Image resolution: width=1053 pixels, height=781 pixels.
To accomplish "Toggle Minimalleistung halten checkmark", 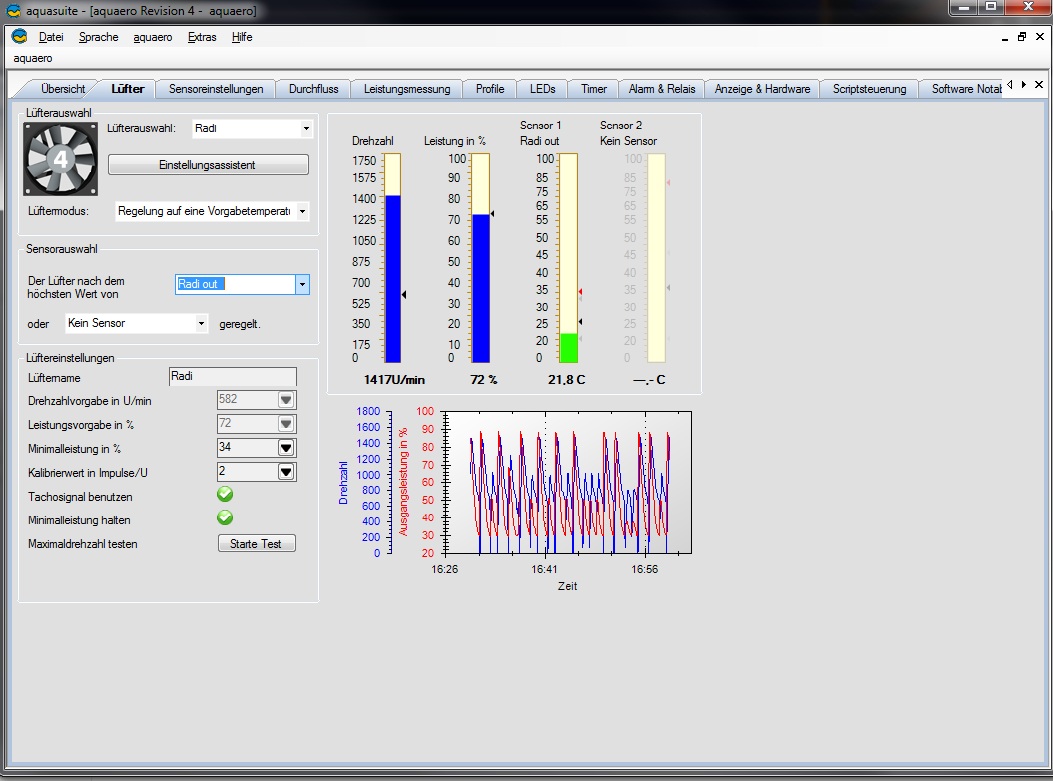I will (226, 518).
